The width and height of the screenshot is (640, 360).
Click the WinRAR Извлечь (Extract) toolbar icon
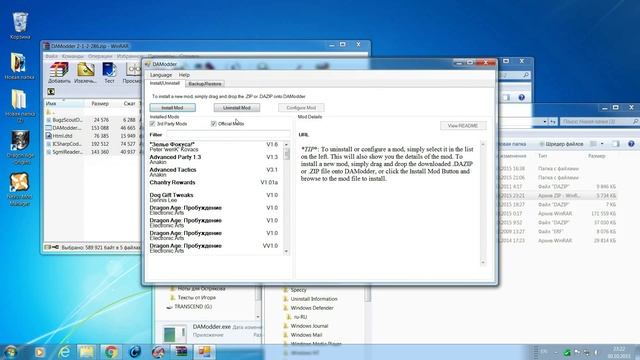coord(86,69)
